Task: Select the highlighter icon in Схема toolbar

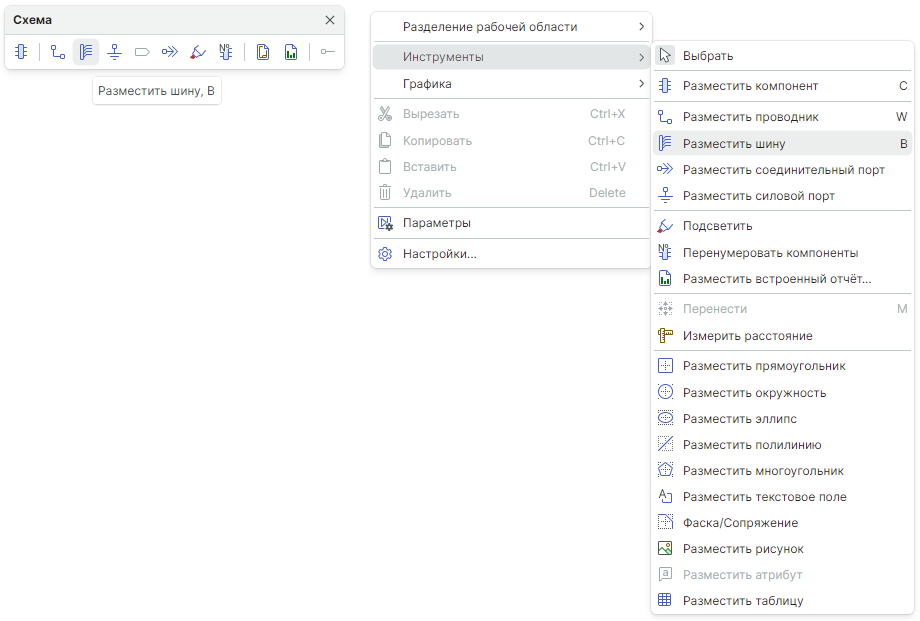Action: [198, 52]
